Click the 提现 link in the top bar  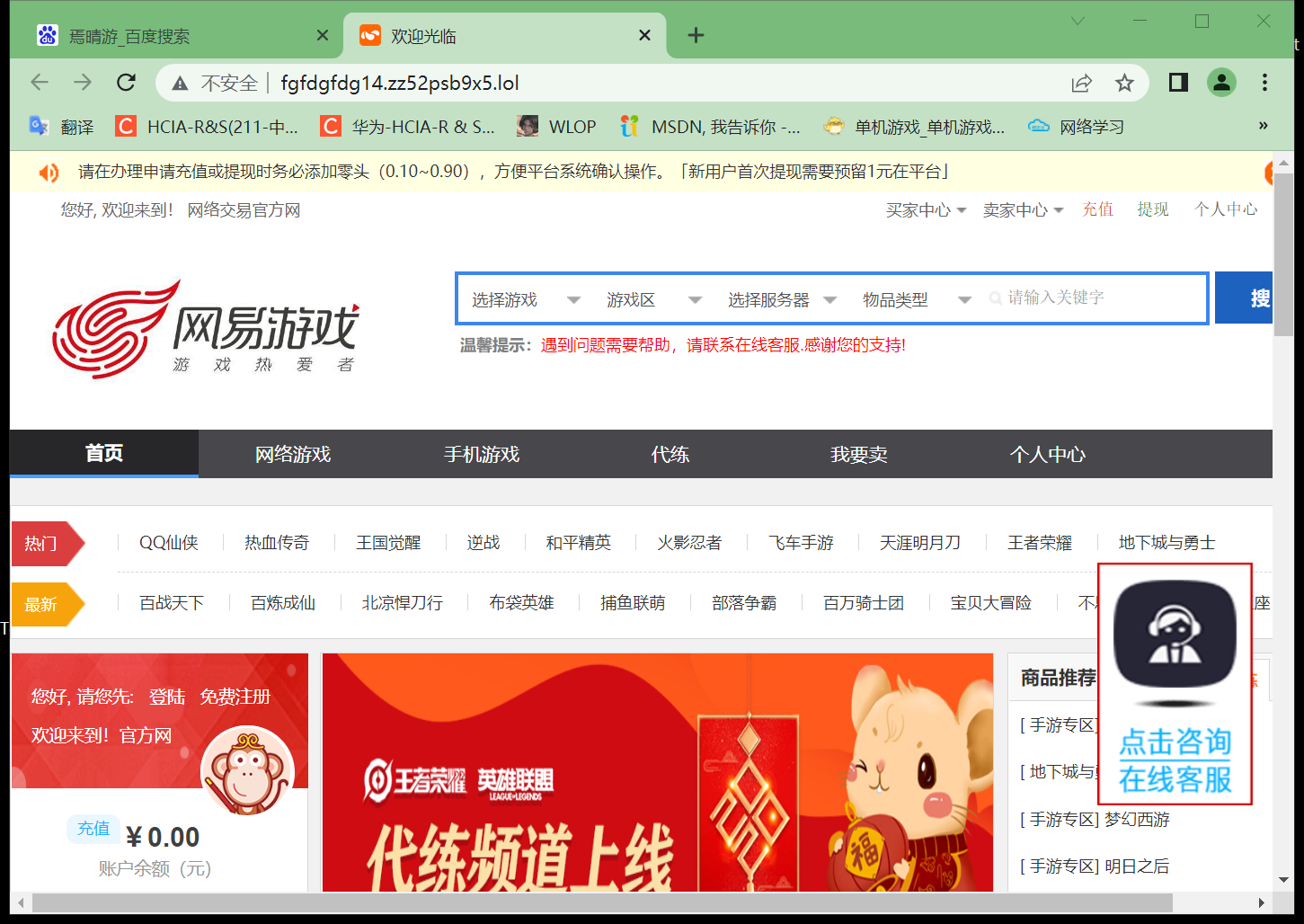1153,209
